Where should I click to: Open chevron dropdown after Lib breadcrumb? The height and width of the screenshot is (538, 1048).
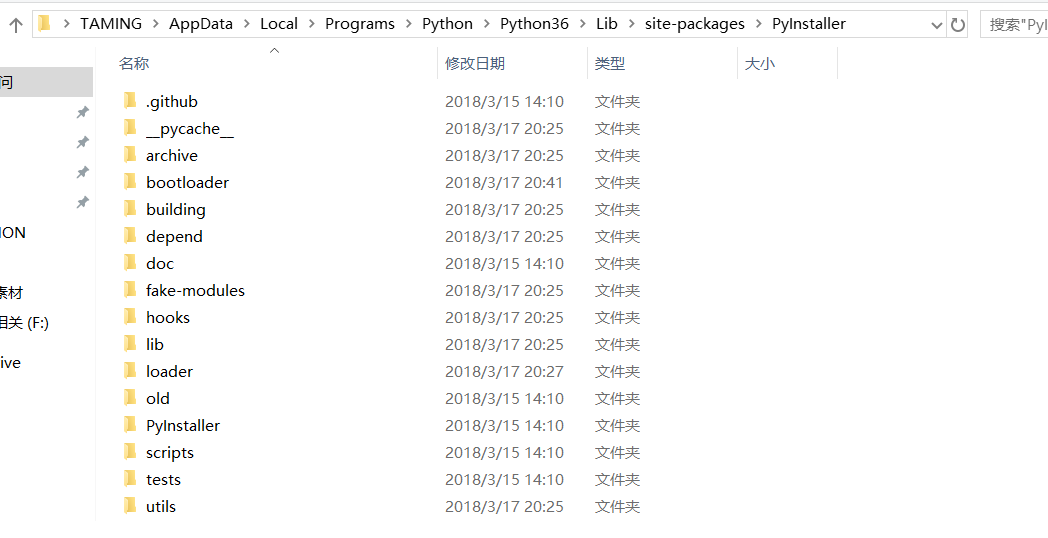(632, 25)
